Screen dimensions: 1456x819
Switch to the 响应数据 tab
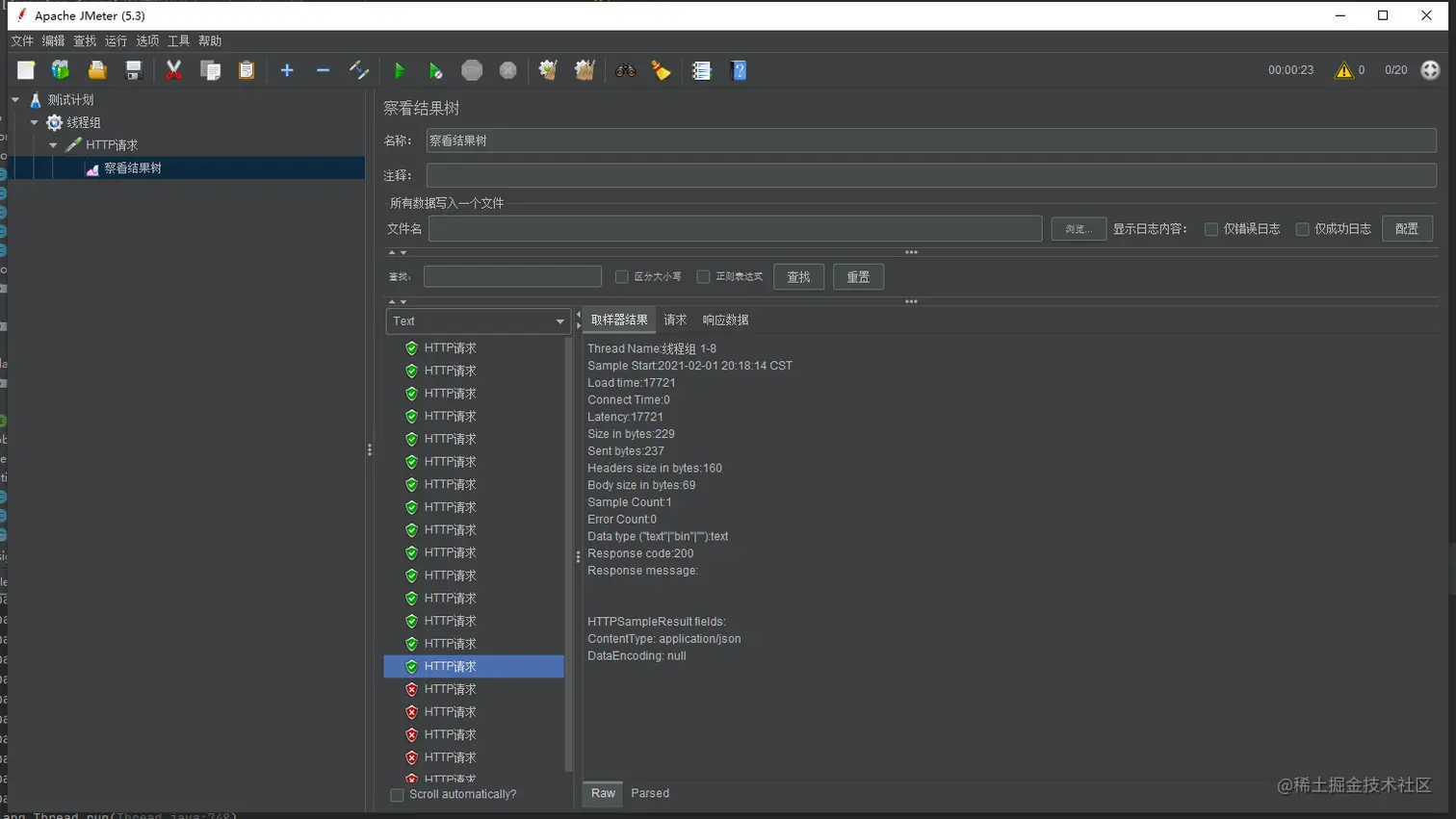point(725,320)
